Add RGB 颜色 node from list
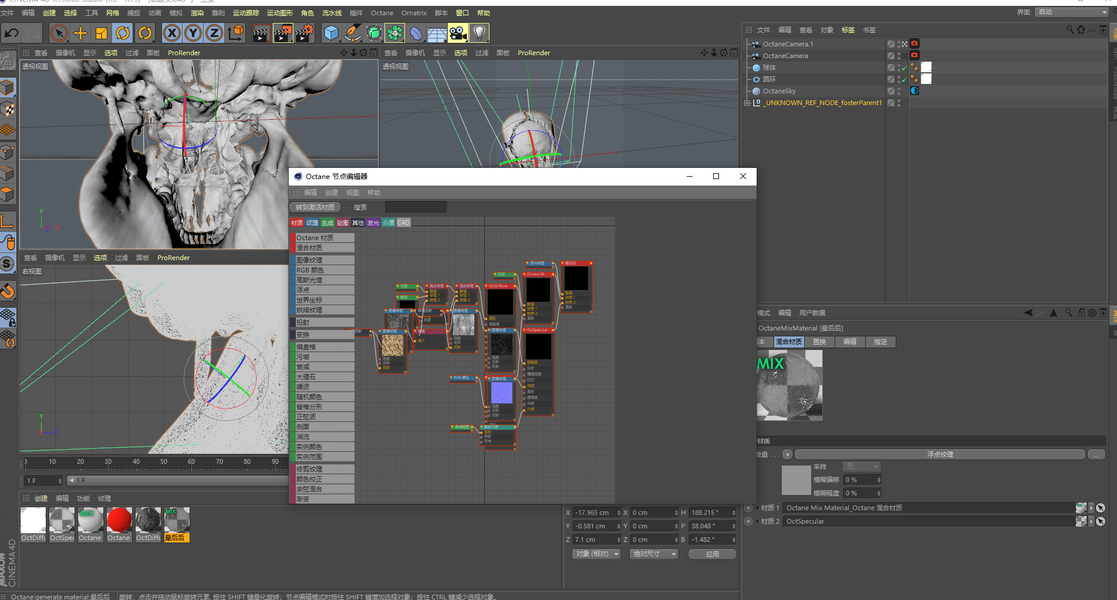 323,271
